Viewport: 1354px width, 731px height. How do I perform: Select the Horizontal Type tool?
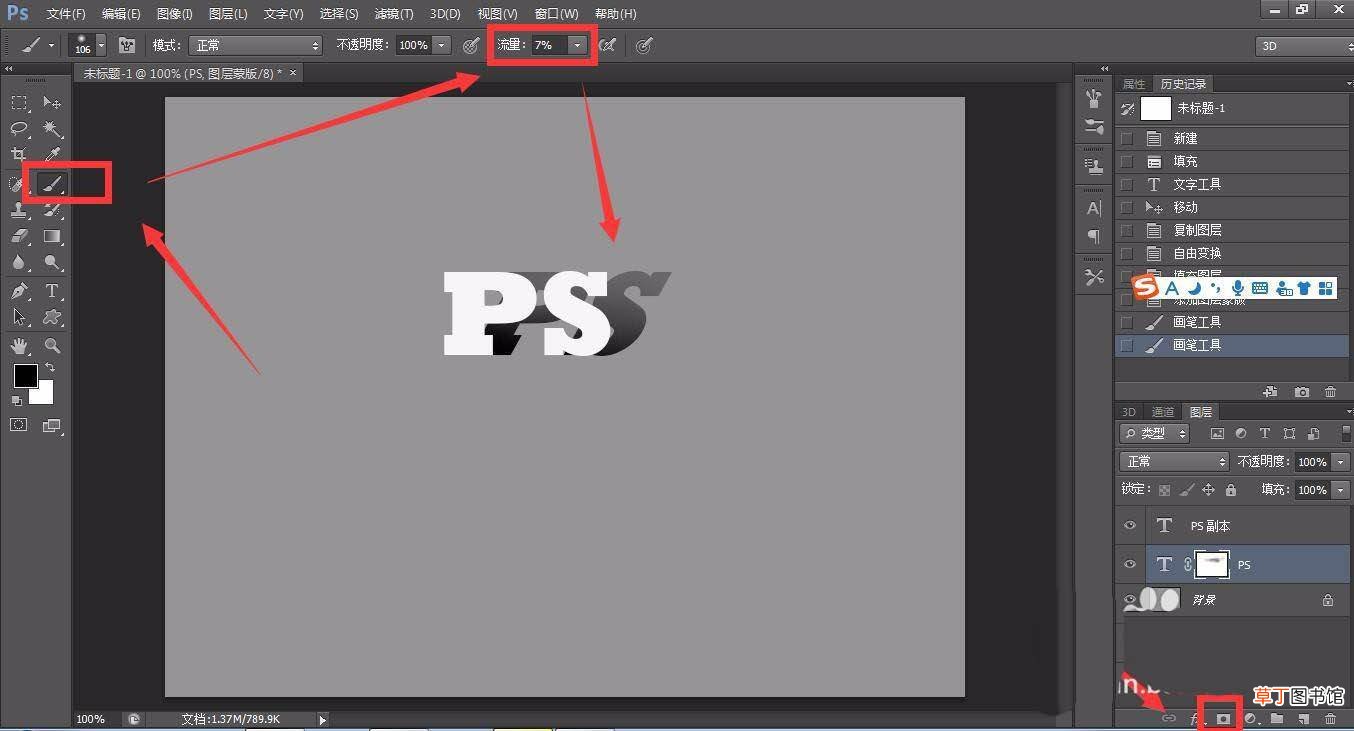coord(52,291)
